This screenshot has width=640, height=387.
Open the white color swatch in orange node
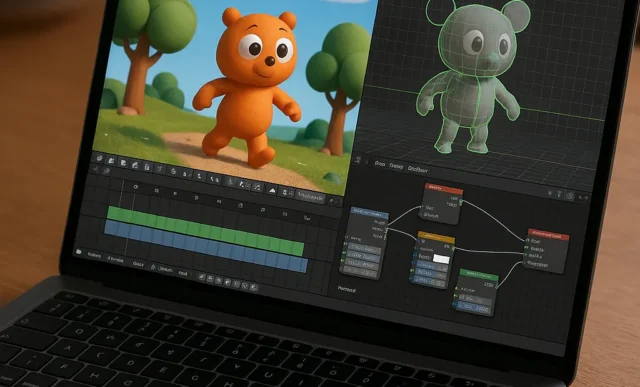click(x=441, y=258)
